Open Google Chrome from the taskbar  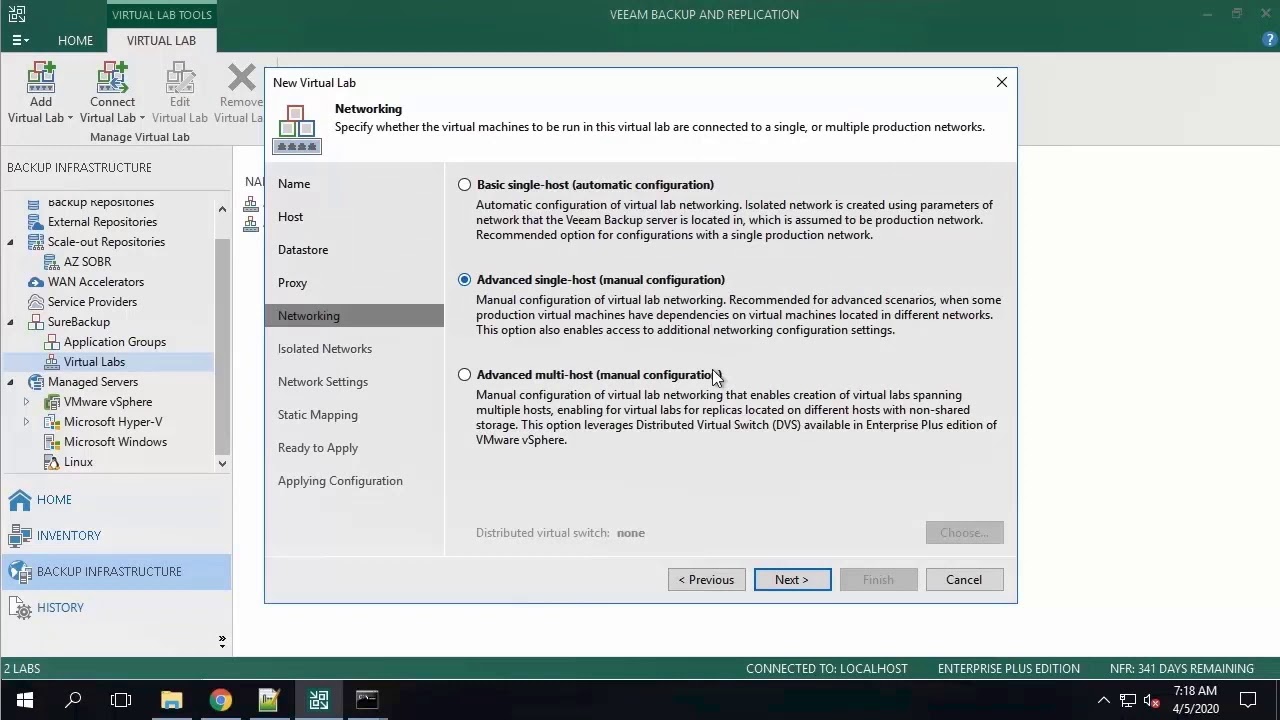(220, 700)
